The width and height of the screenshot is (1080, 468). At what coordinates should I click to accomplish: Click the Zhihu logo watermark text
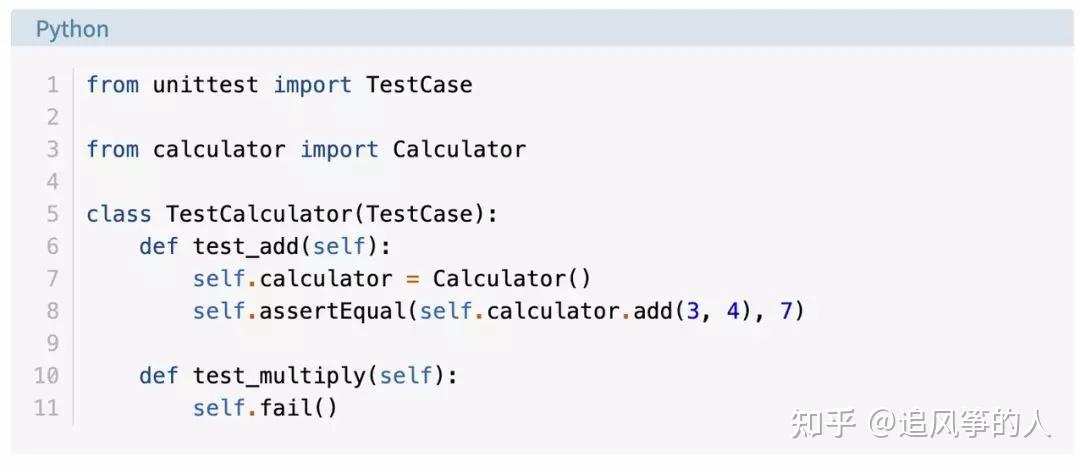click(823, 424)
